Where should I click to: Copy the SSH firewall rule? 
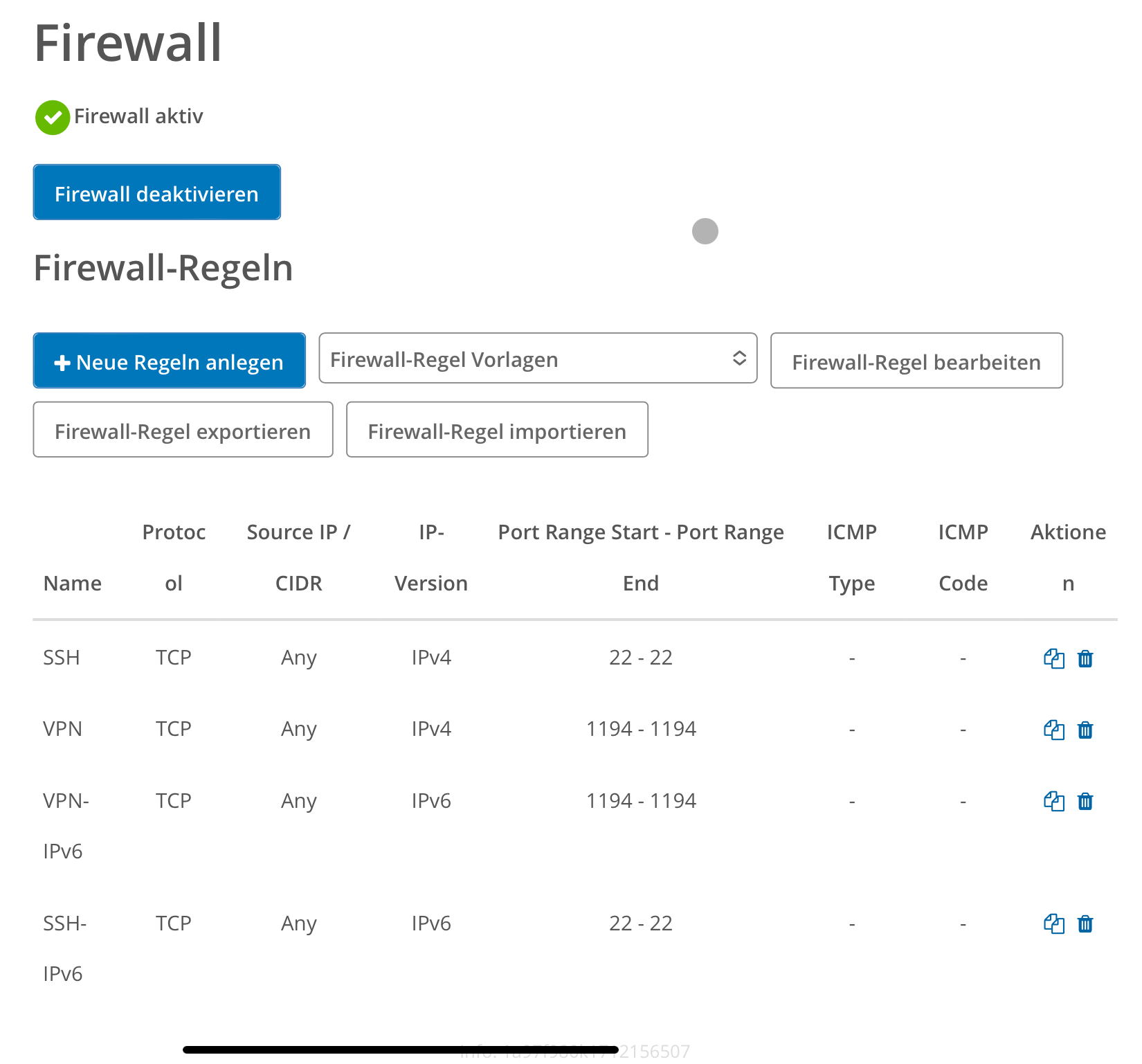(1053, 658)
